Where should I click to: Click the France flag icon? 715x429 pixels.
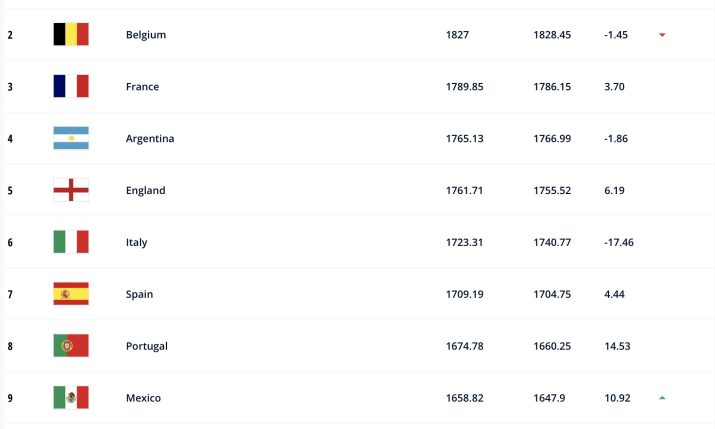pyautogui.click(x=71, y=87)
